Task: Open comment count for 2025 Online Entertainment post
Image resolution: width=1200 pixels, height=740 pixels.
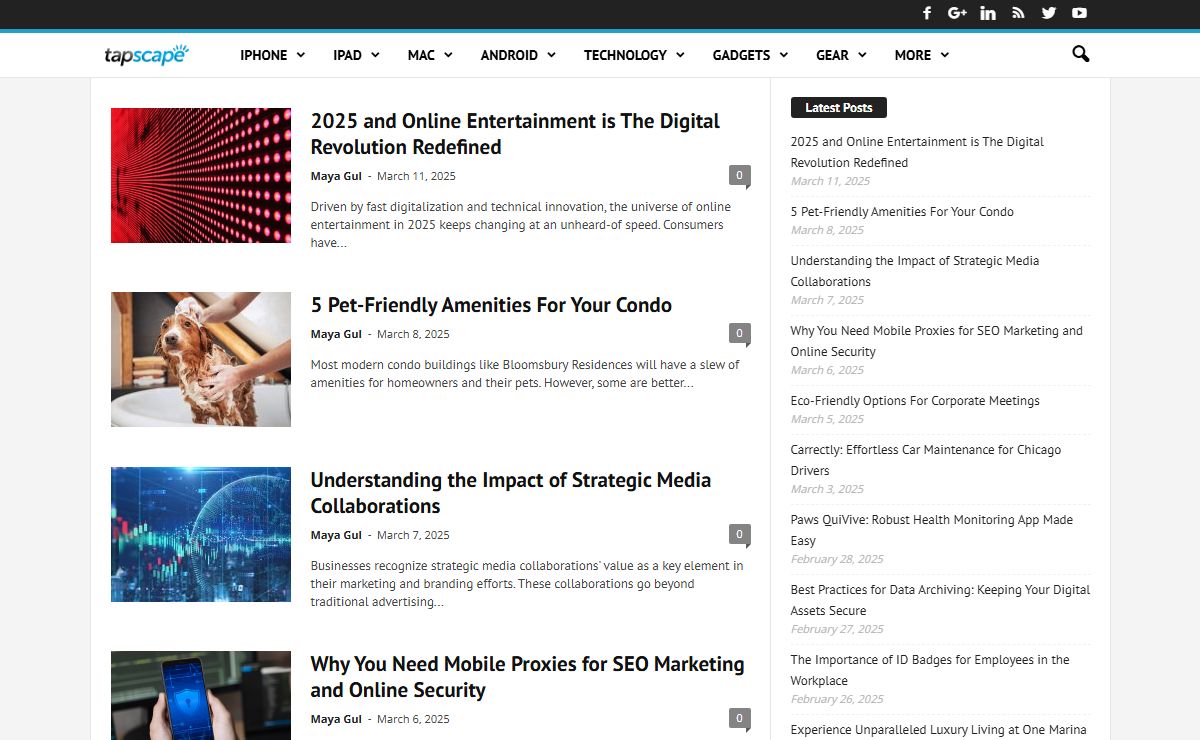Action: pos(739,176)
